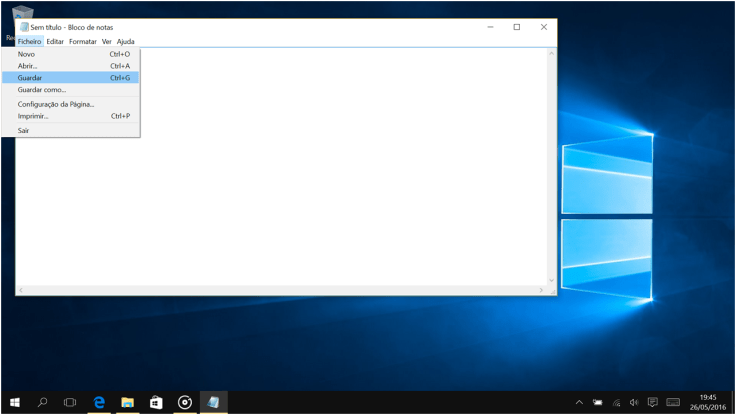This screenshot has width=736, height=415.
Task: Open Task View from the taskbar
Action: tap(70, 402)
